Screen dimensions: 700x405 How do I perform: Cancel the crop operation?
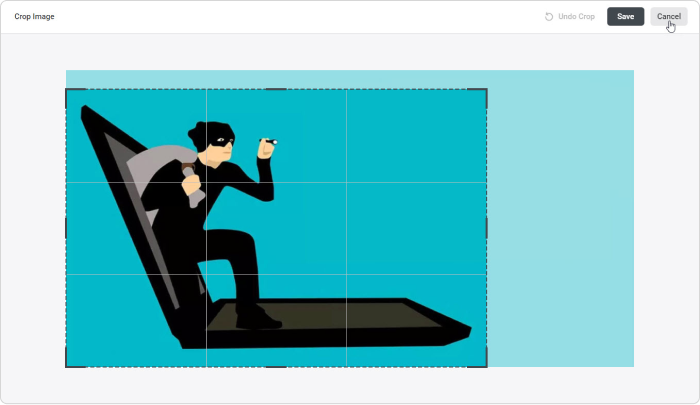pyautogui.click(x=668, y=17)
